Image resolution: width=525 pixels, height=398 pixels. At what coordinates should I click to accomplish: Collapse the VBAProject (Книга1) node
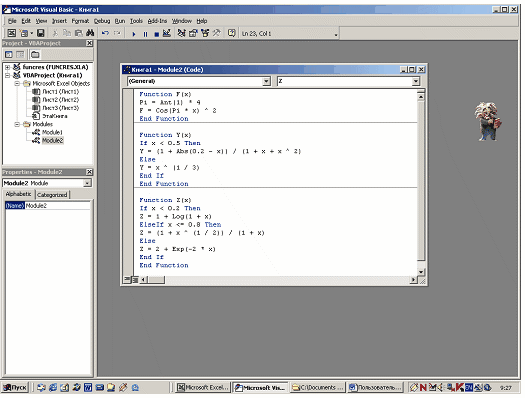coord(7,75)
